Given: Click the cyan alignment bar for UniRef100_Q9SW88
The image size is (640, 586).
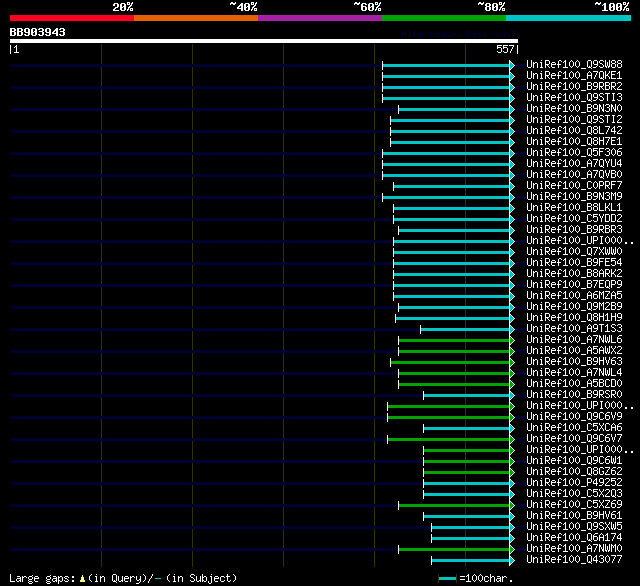Looking at the screenshot, I should [446, 65].
